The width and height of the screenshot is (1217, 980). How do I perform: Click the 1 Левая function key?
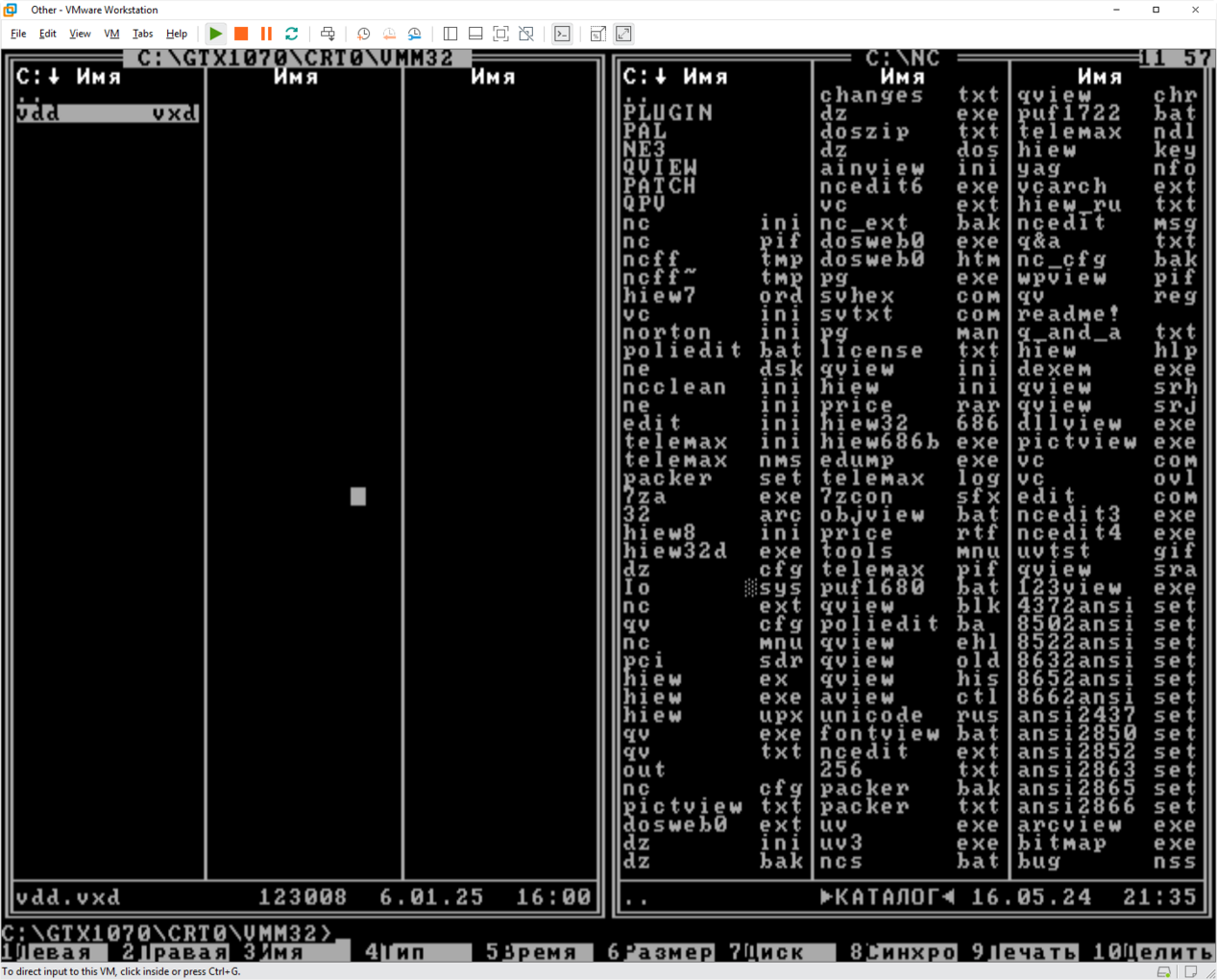click(54, 952)
